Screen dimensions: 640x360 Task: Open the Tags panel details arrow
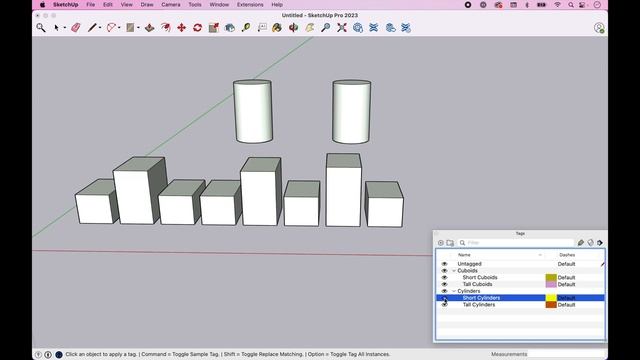(600, 242)
